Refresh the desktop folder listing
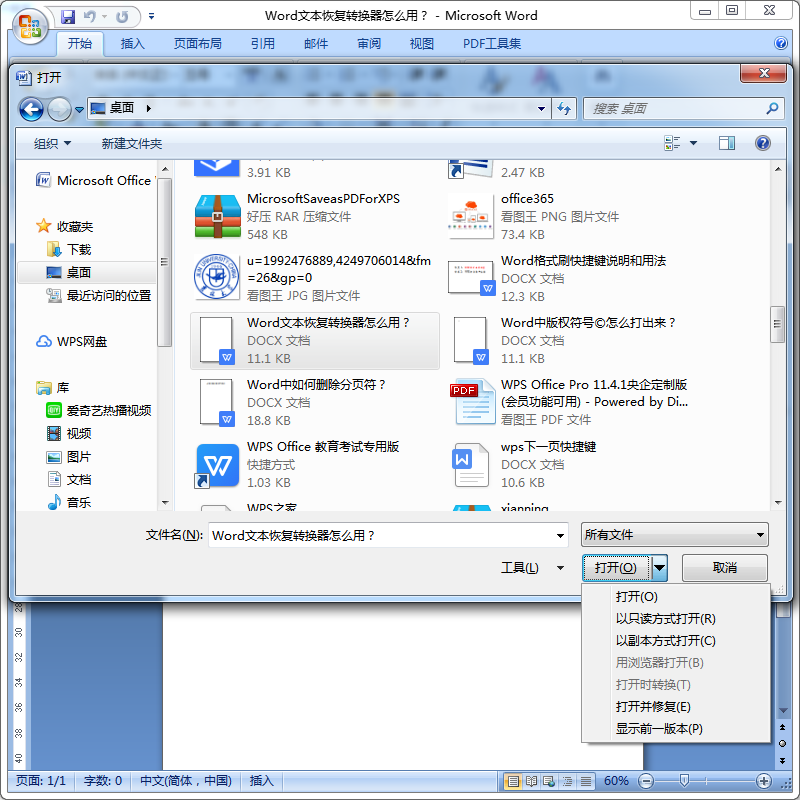The height and width of the screenshot is (800, 800). (x=564, y=108)
